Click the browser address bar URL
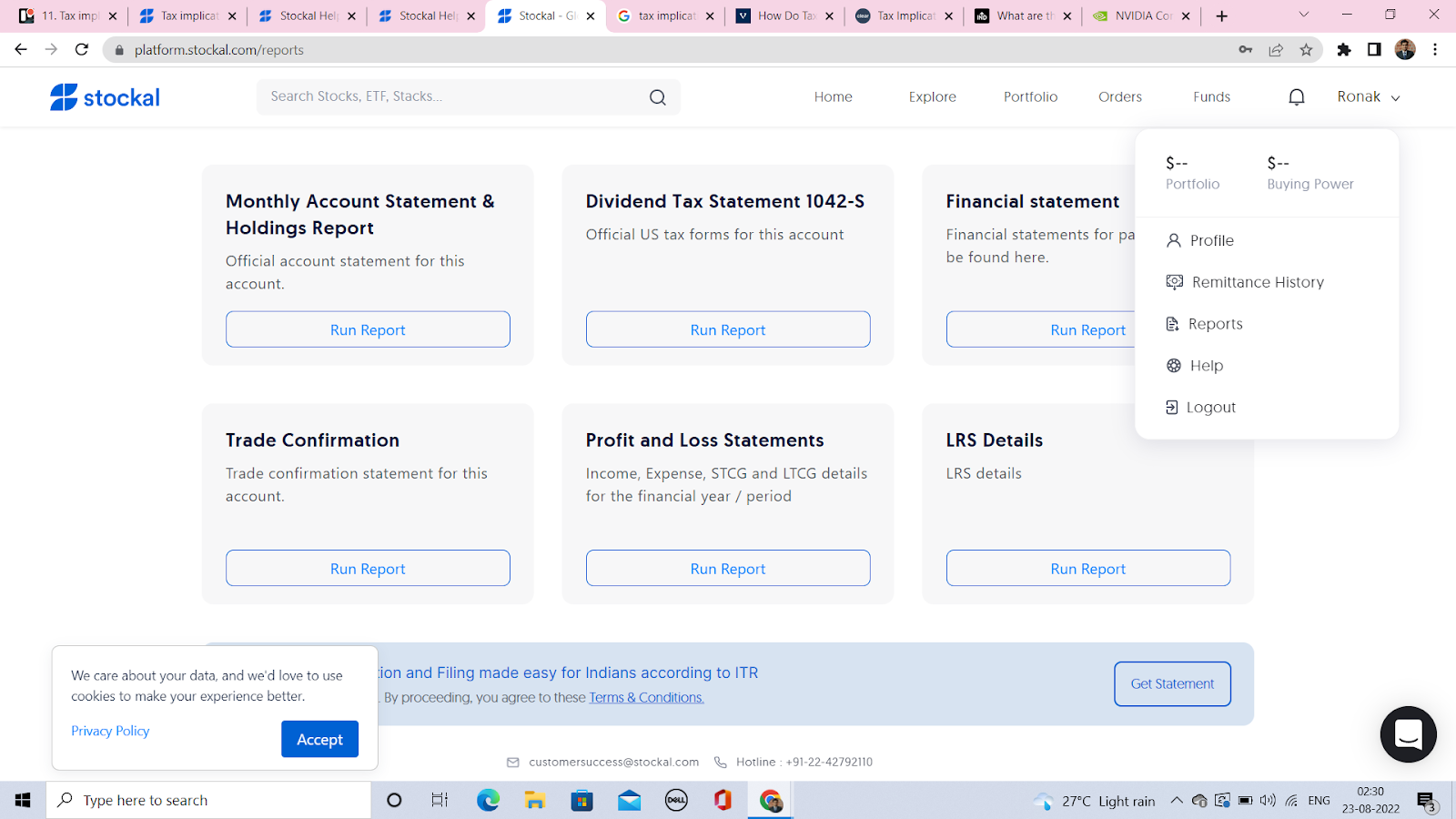This screenshot has height=819, width=1456. pyautogui.click(x=219, y=50)
